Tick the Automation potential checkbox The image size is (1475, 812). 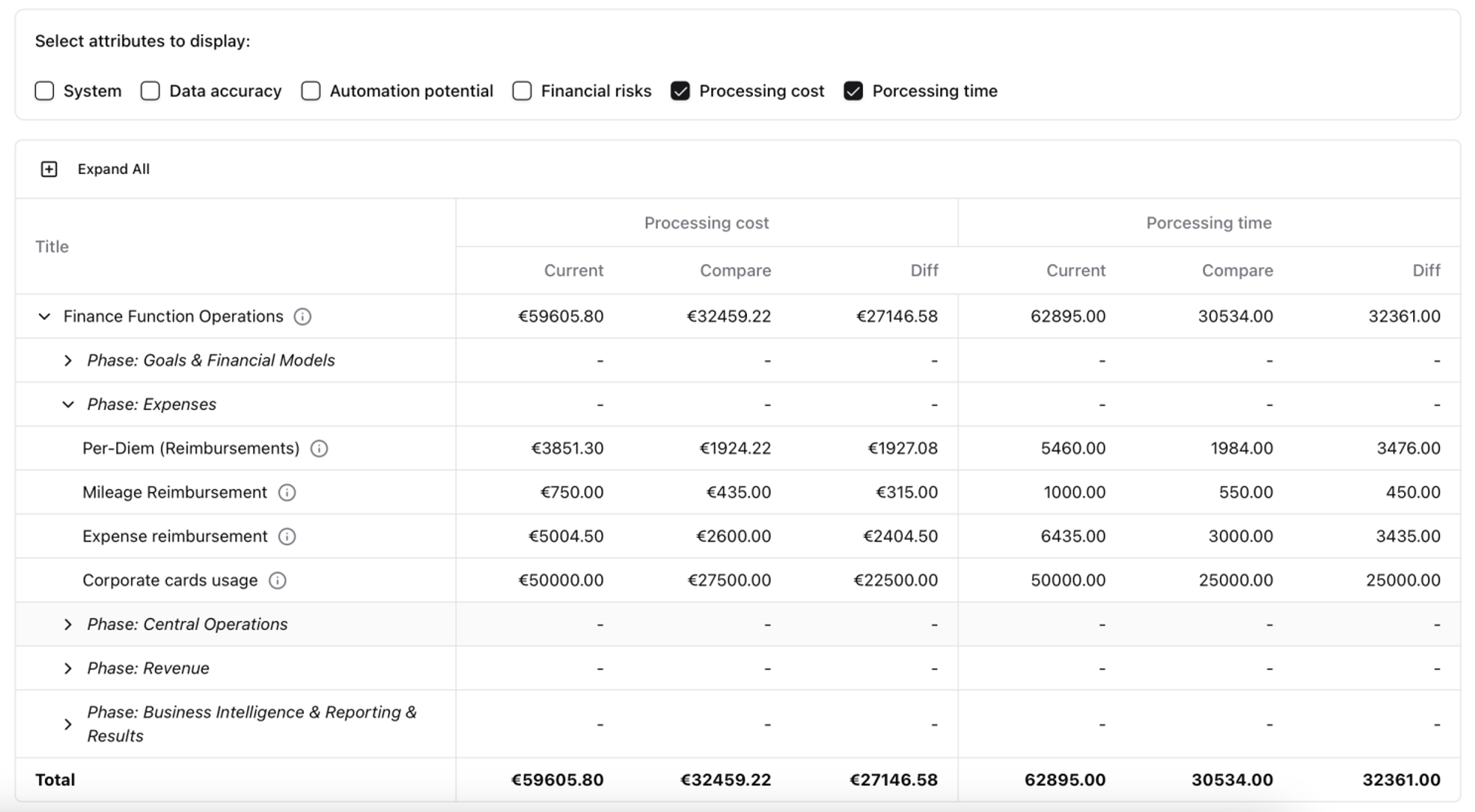(310, 91)
